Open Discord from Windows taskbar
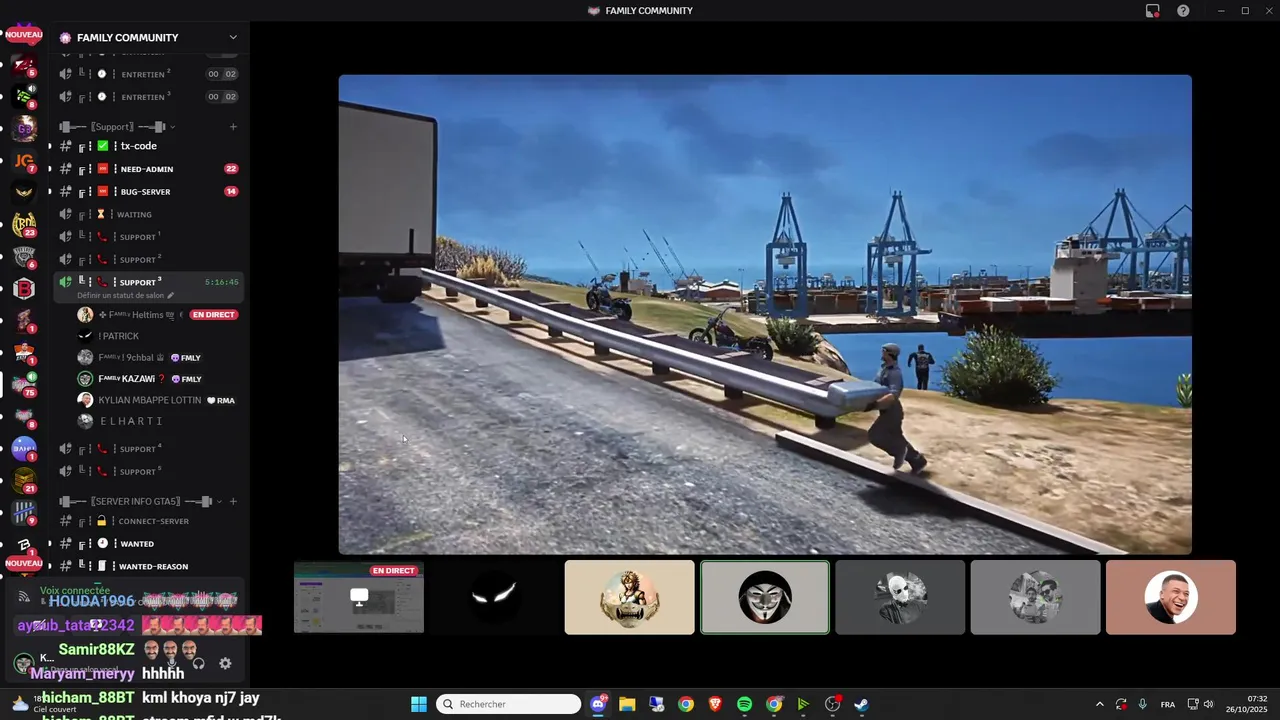 (x=598, y=704)
